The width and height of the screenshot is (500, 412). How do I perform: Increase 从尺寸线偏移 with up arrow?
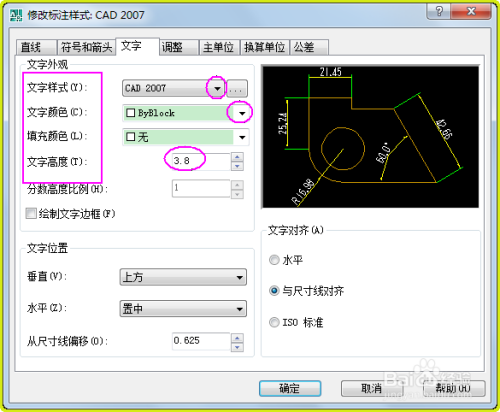(237, 338)
